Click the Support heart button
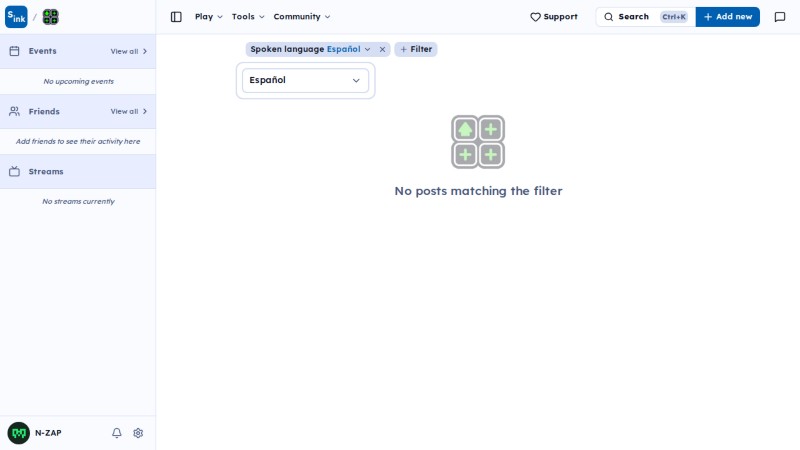The image size is (800, 450). pos(554,17)
